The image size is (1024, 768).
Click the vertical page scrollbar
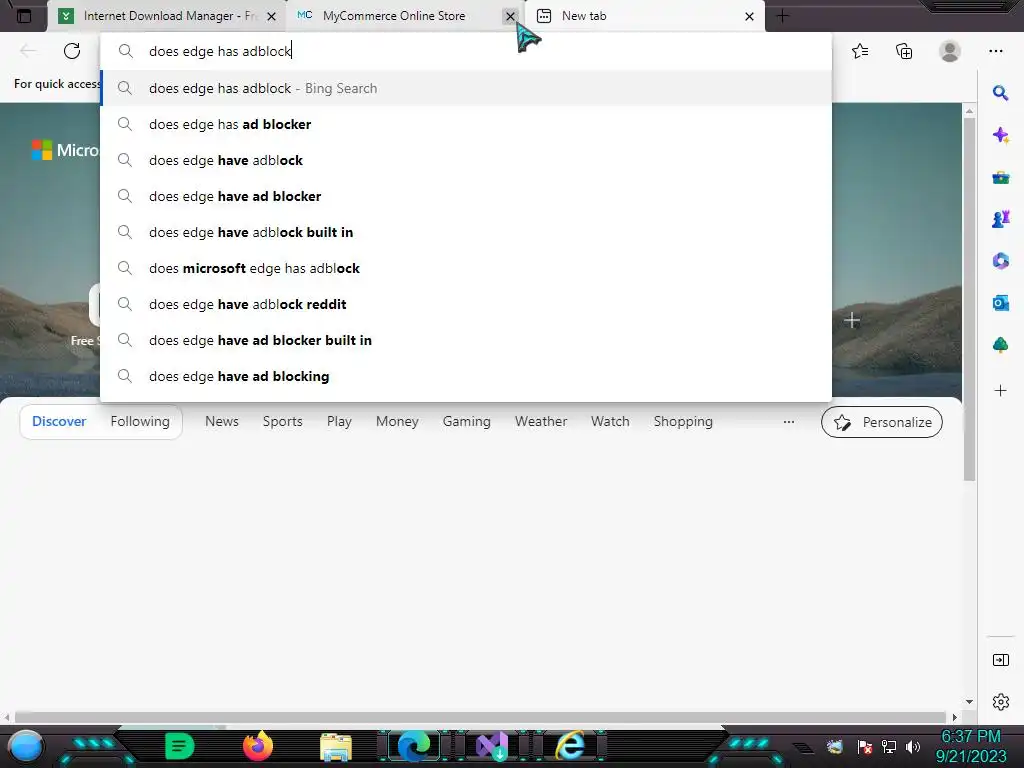tap(969, 299)
